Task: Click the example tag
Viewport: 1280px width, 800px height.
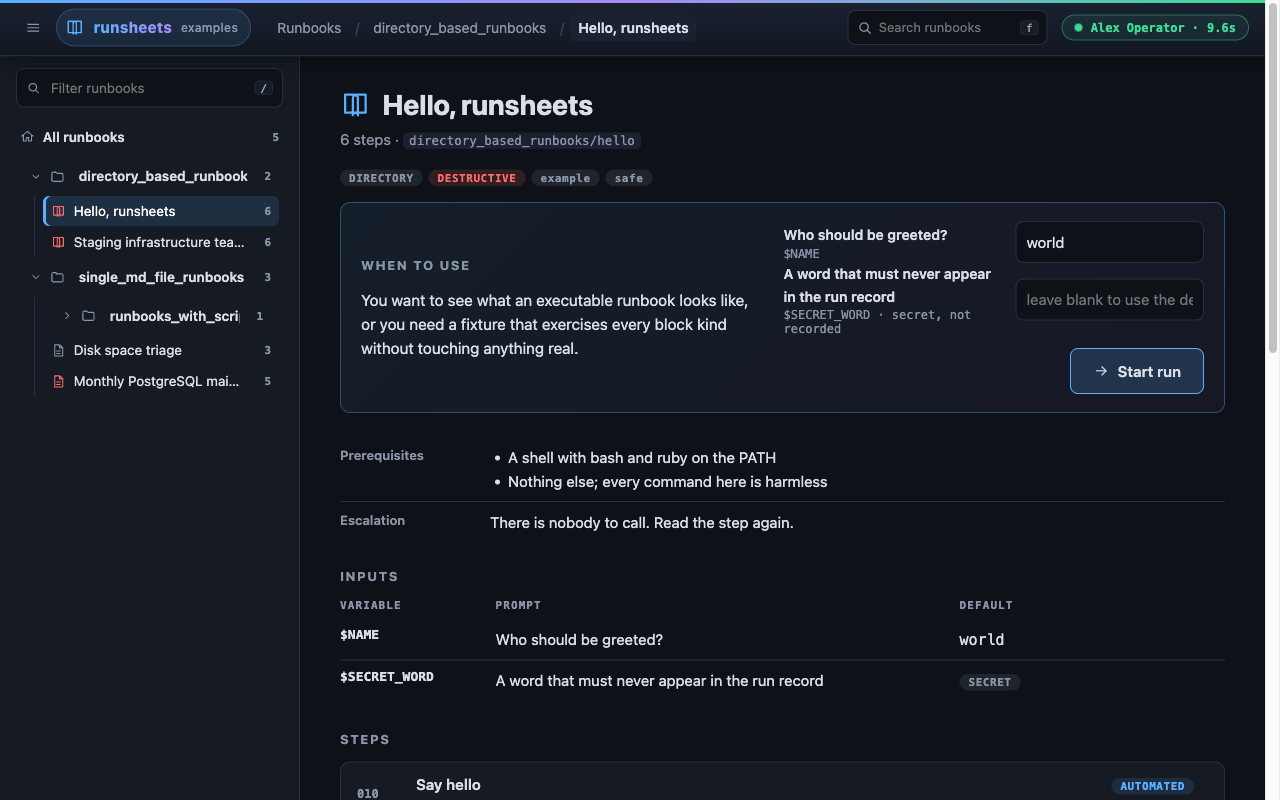Action: [565, 178]
